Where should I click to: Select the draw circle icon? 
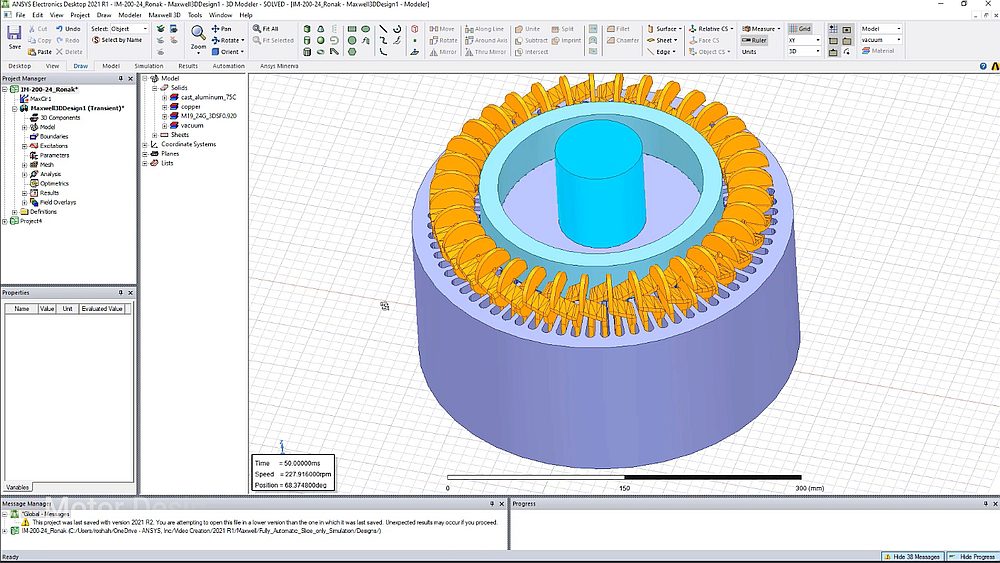click(x=351, y=40)
